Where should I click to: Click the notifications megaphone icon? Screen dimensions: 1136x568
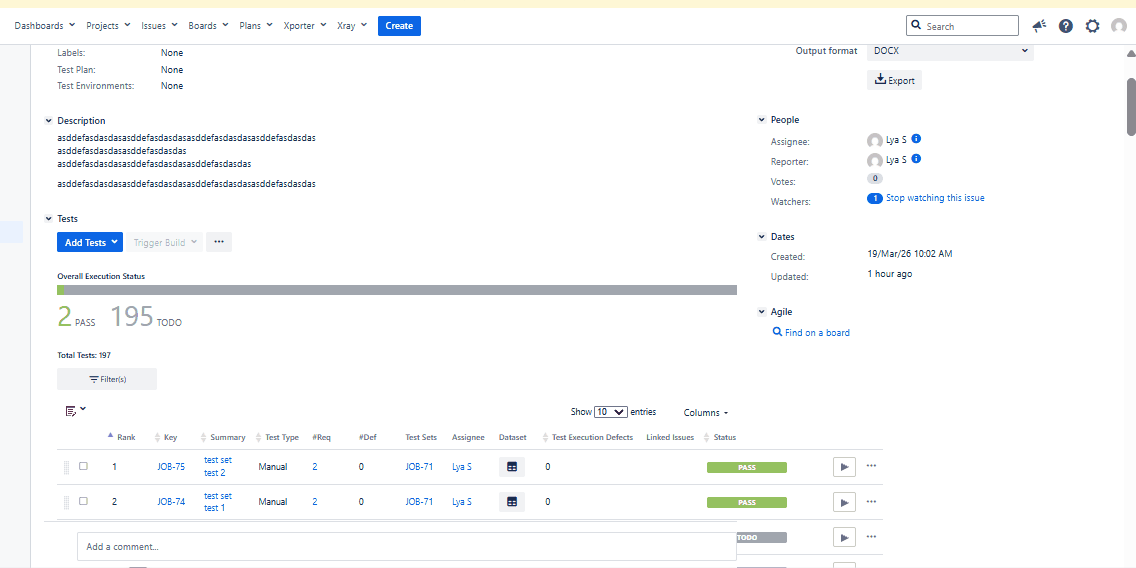coord(1040,26)
